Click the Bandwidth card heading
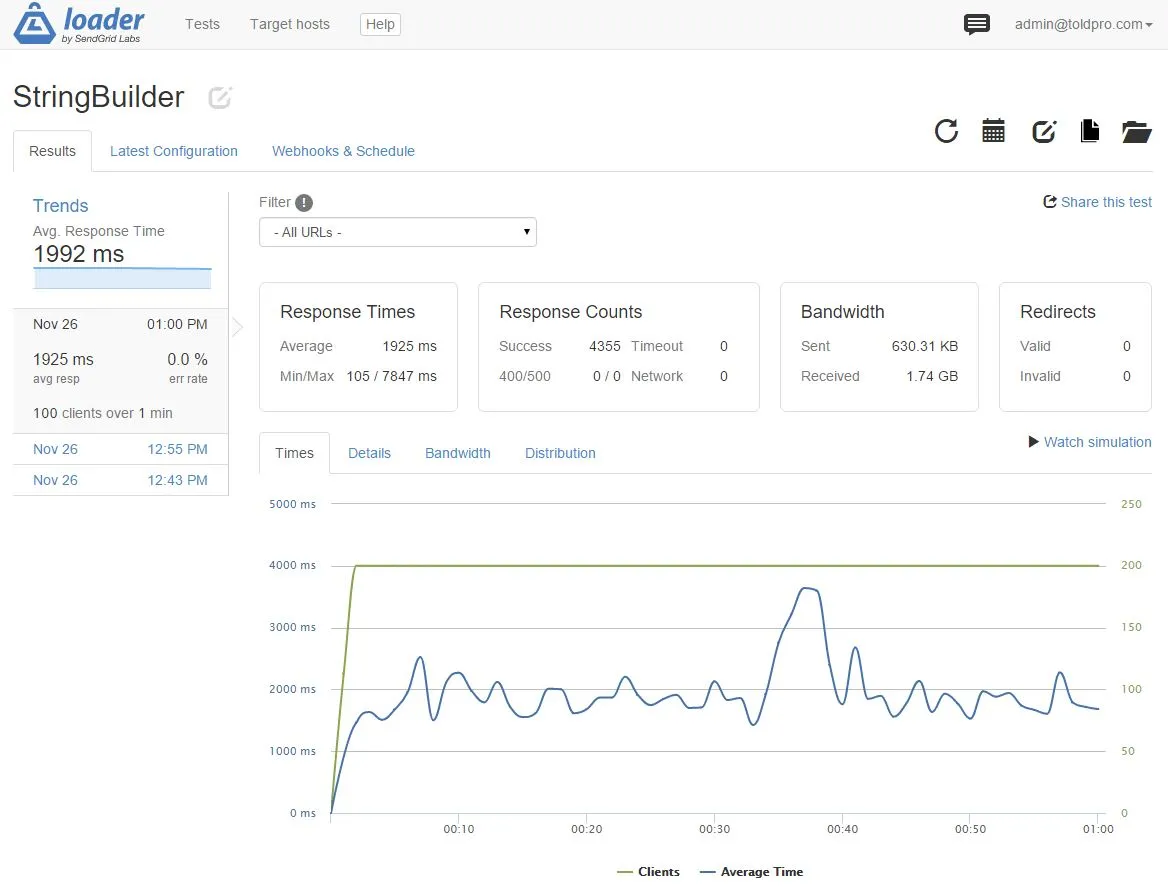Image resolution: width=1168 pixels, height=888 pixels. 842,312
